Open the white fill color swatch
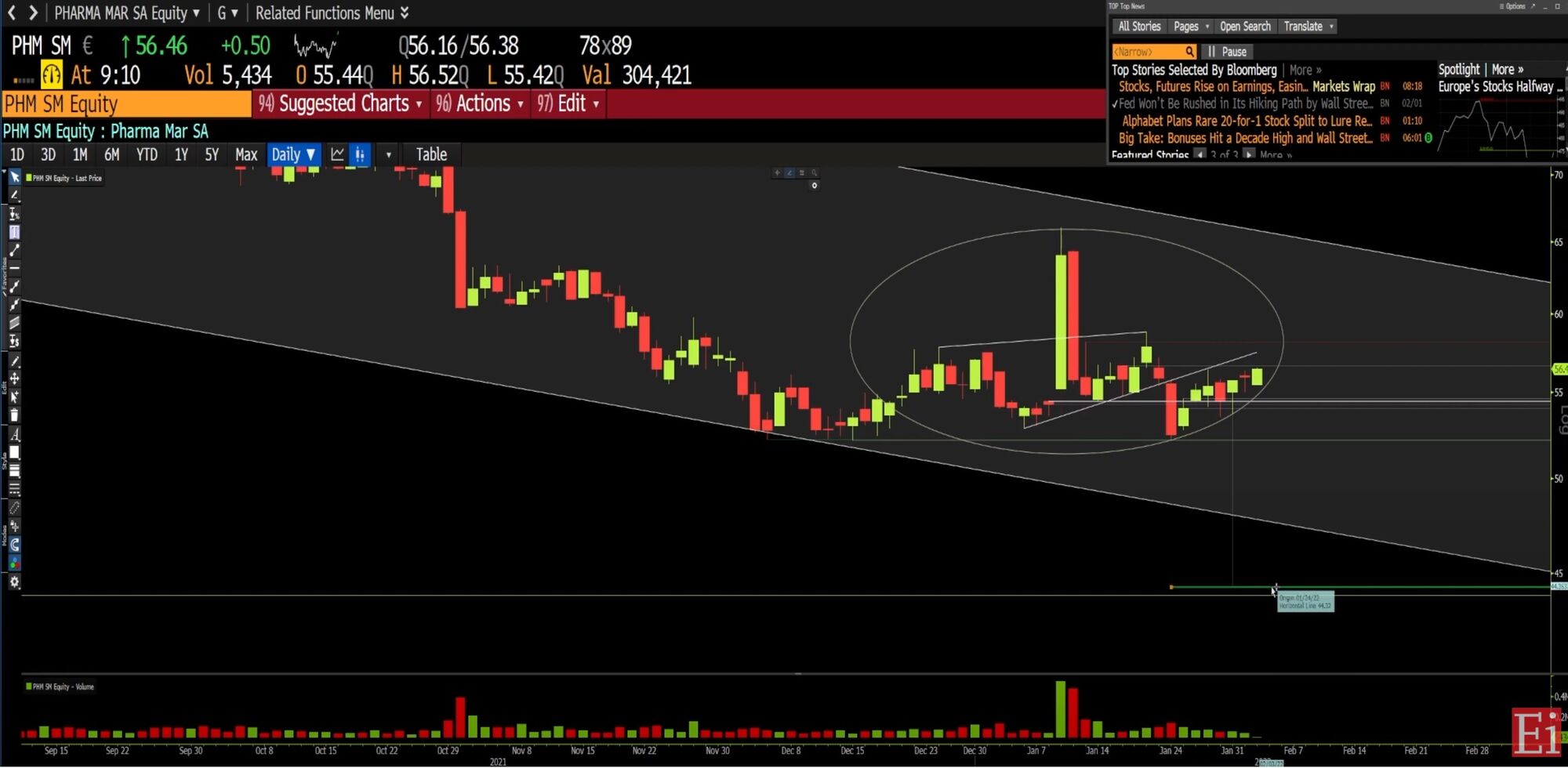Viewport: 1568px width, 768px height. coord(14,452)
